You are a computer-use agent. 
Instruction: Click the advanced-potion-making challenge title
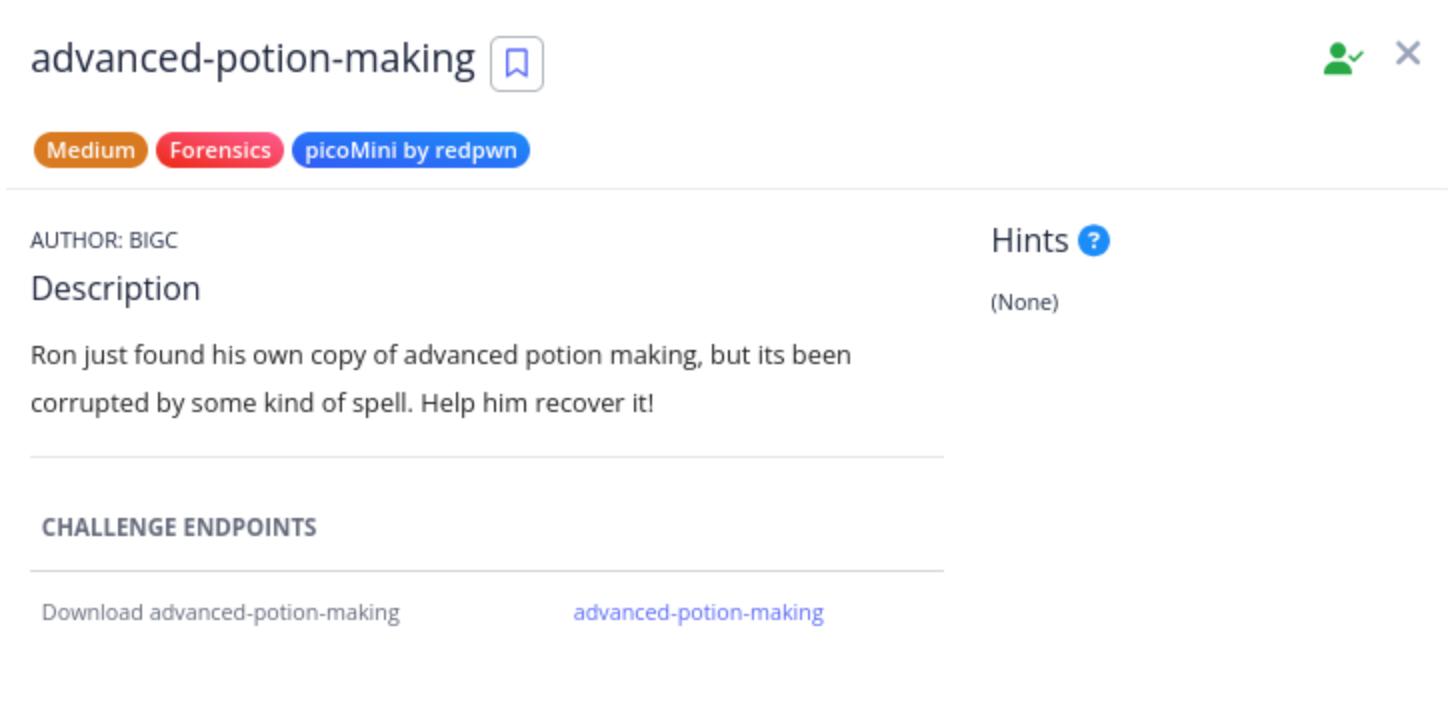pyautogui.click(x=253, y=59)
